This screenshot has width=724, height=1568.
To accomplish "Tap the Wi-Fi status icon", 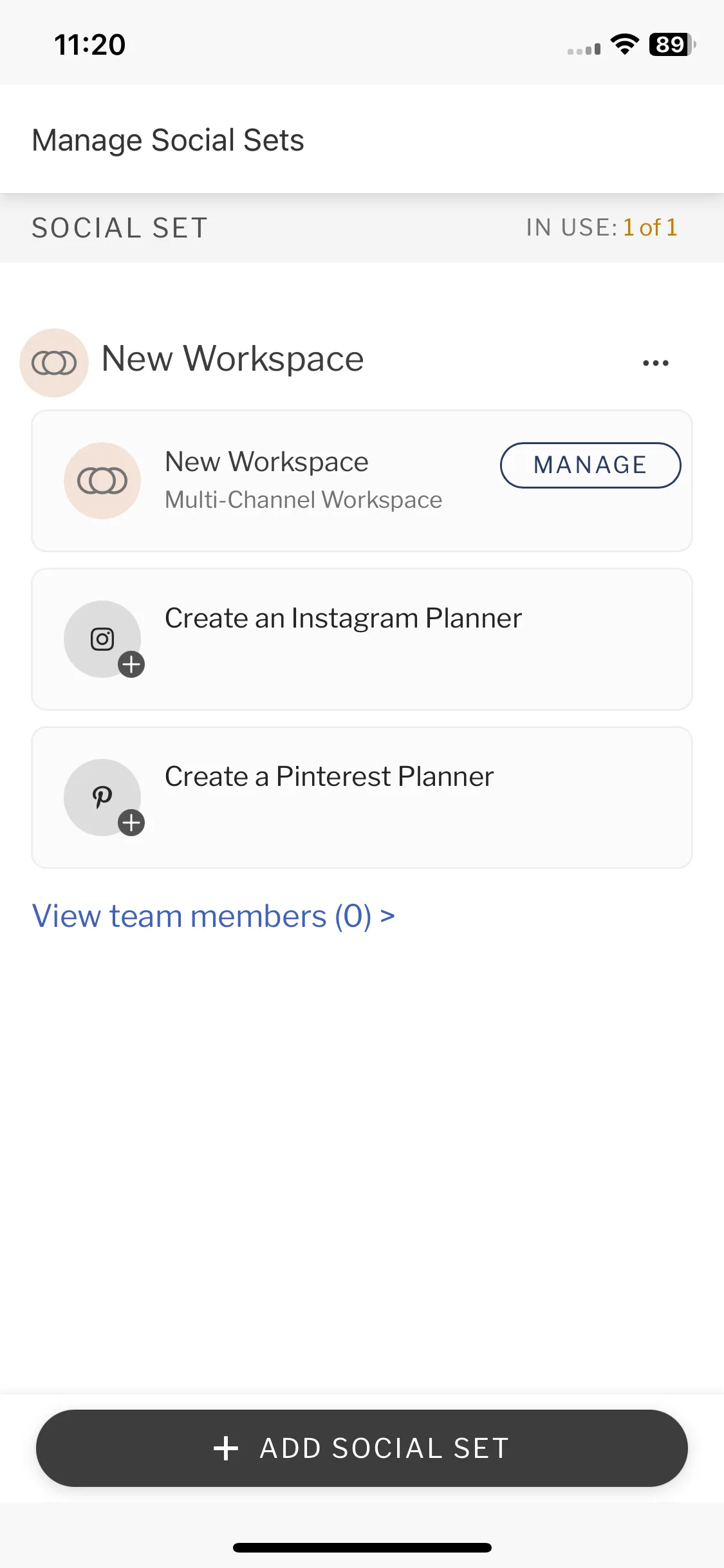I will point(625,44).
